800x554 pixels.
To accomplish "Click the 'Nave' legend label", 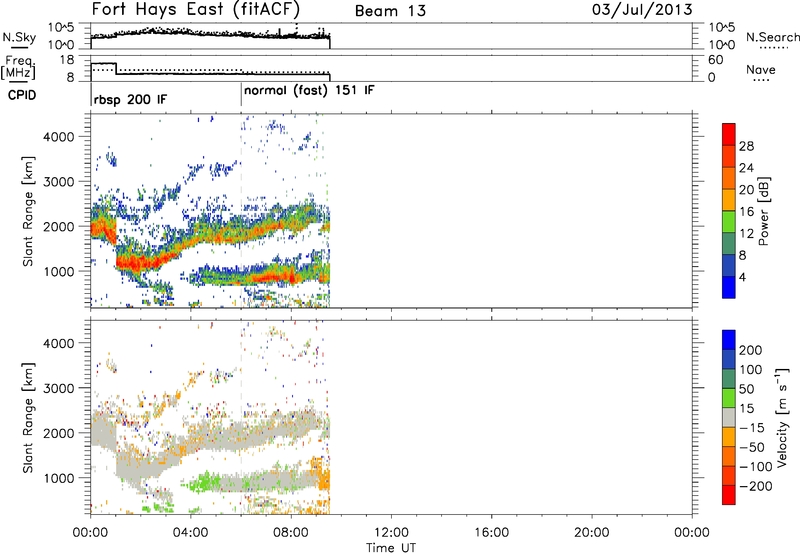I will (761, 69).
